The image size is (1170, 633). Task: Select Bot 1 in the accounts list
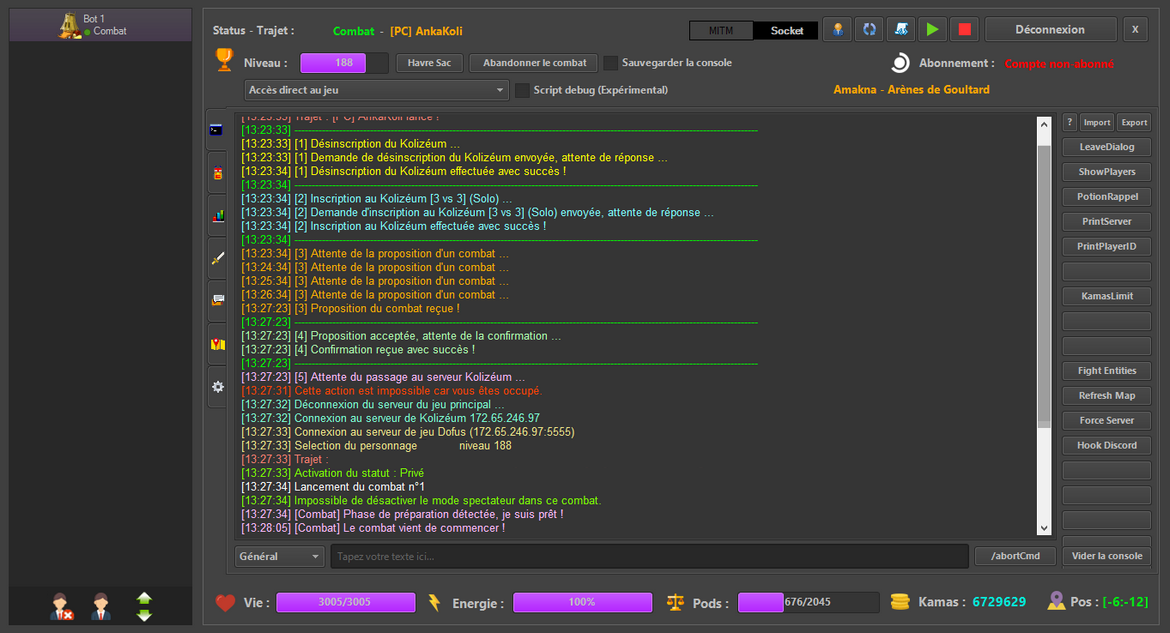(x=100, y=25)
